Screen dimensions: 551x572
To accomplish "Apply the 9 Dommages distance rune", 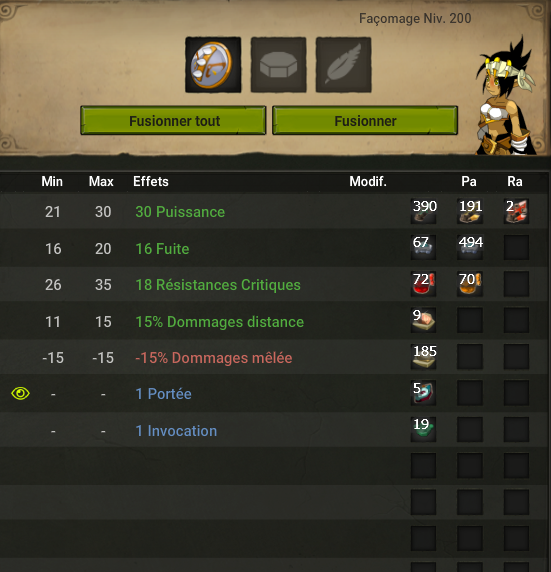I will pyautogui.click(x=423, y=320).
